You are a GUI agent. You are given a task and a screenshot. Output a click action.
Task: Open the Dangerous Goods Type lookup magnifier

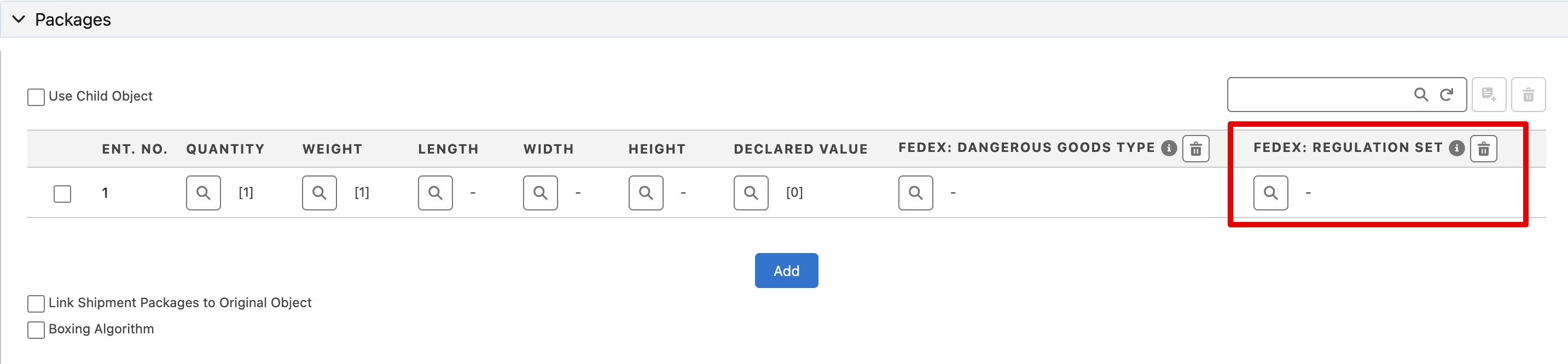click(915, 192)
